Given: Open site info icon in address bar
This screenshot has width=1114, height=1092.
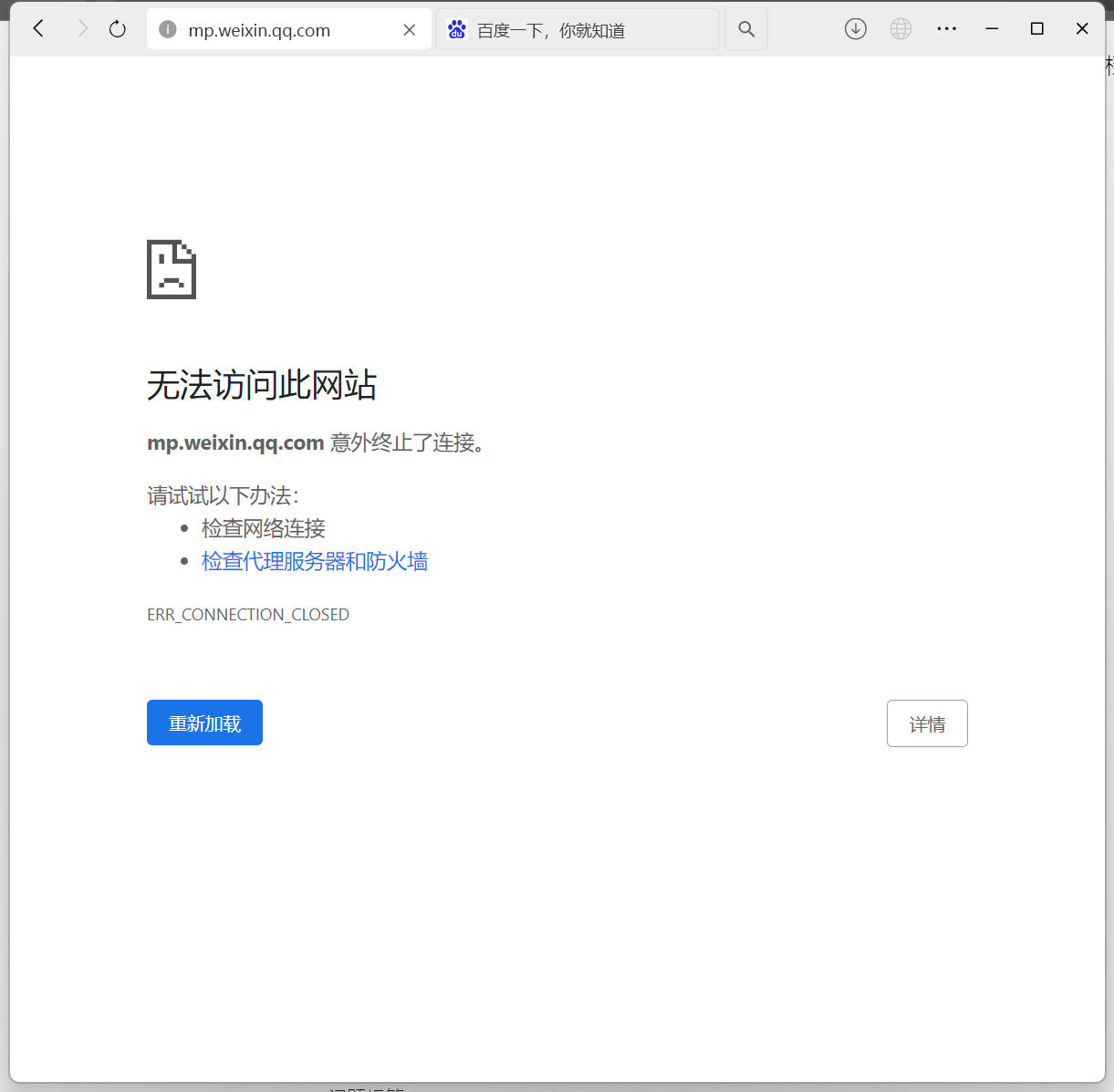Looking at the screenshot, I should [x=168, y=30].
